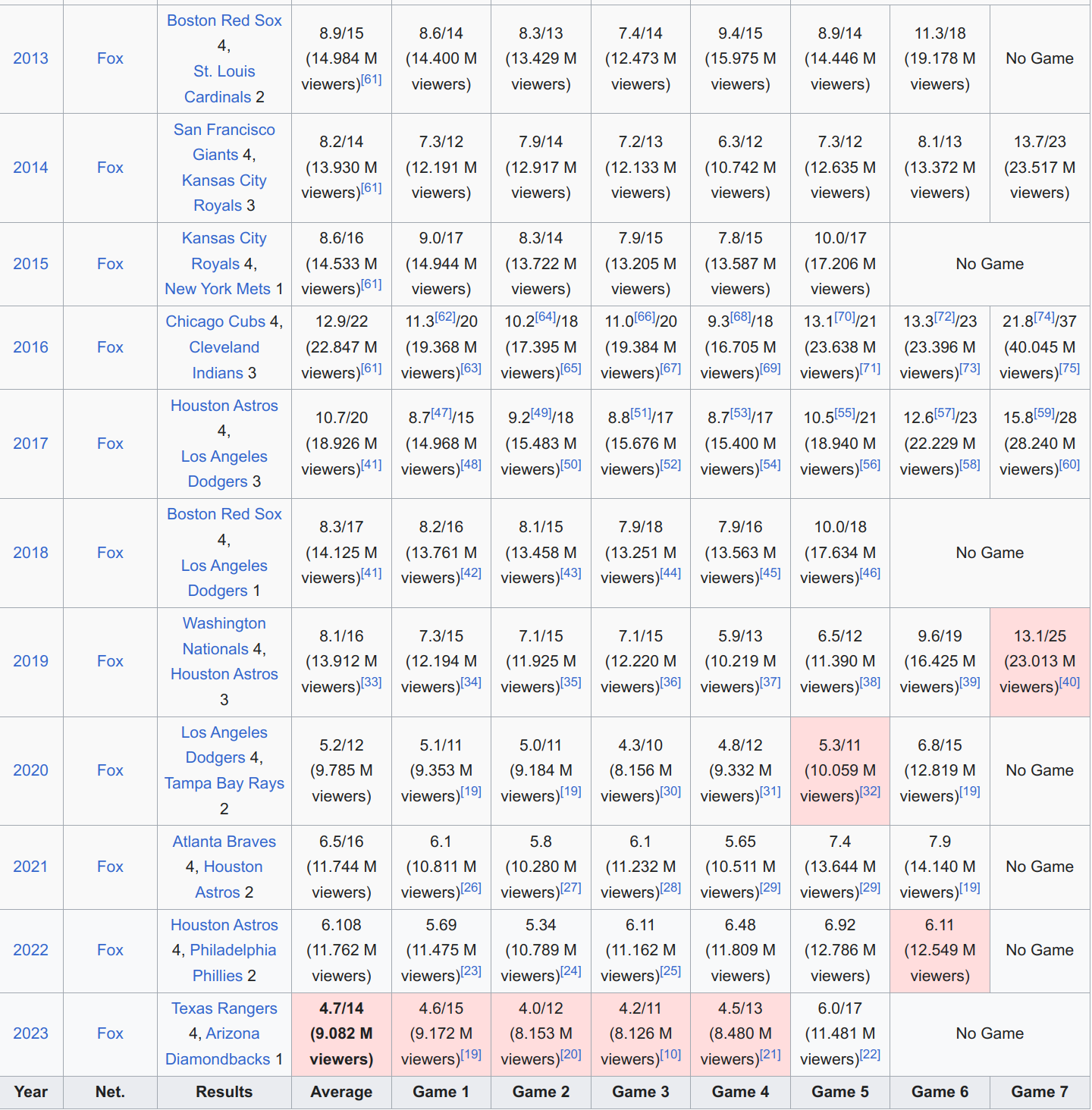
Task: Follow citation [63] in 2016 Game 1 viewers
Action: 471,368
